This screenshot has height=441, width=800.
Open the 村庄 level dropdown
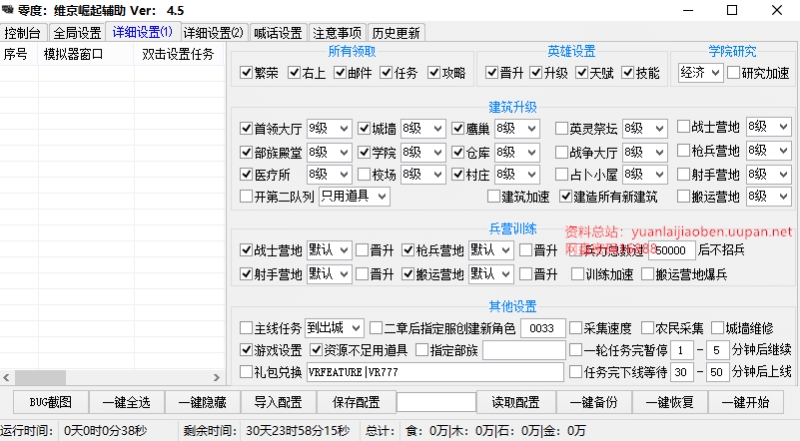(517, 175)
